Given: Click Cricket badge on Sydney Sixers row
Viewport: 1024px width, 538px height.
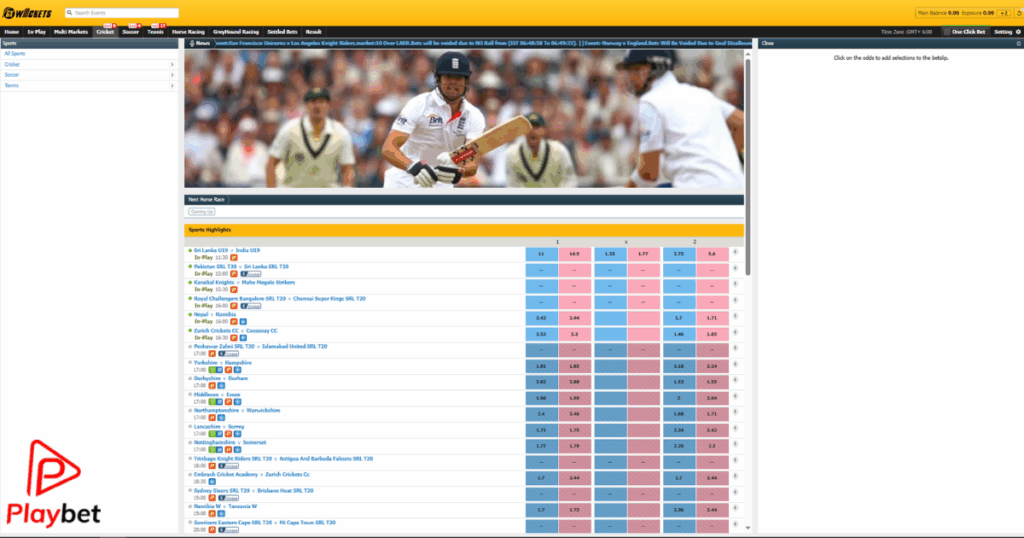Looking at the screenshot, I should (x=229, y=498).
